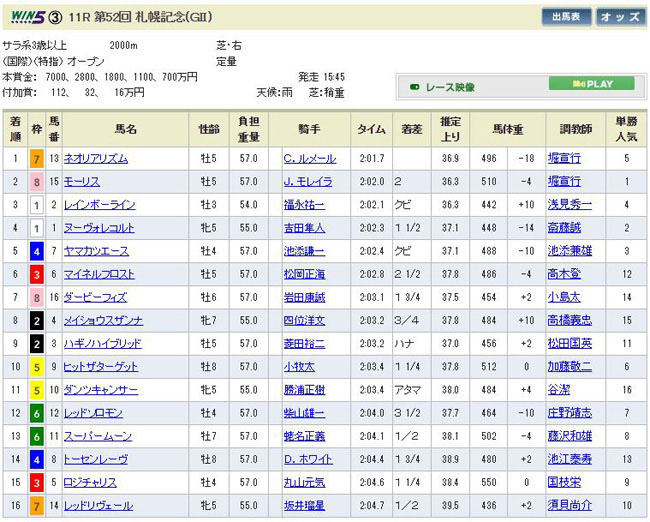Screen dimensions: 650x522
Task: Open trainer link 浅見秀一
Action: click(x=569, y=205)
